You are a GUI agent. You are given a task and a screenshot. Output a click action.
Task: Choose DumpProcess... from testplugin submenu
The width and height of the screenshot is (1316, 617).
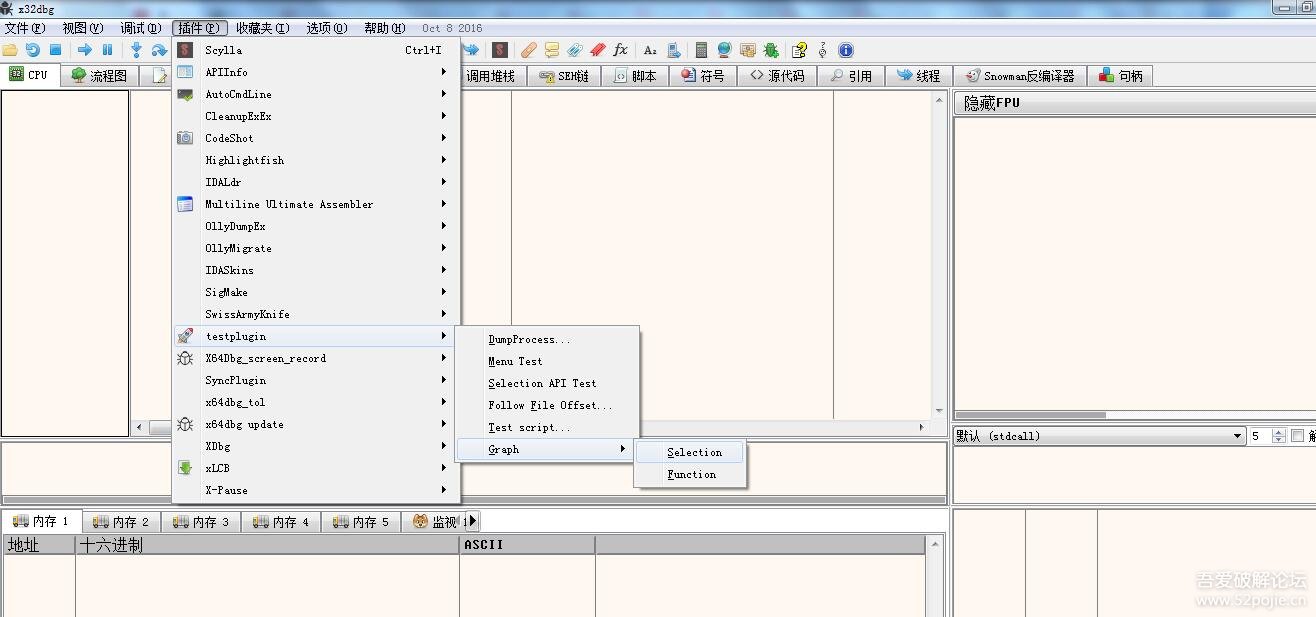click(547, 339)
